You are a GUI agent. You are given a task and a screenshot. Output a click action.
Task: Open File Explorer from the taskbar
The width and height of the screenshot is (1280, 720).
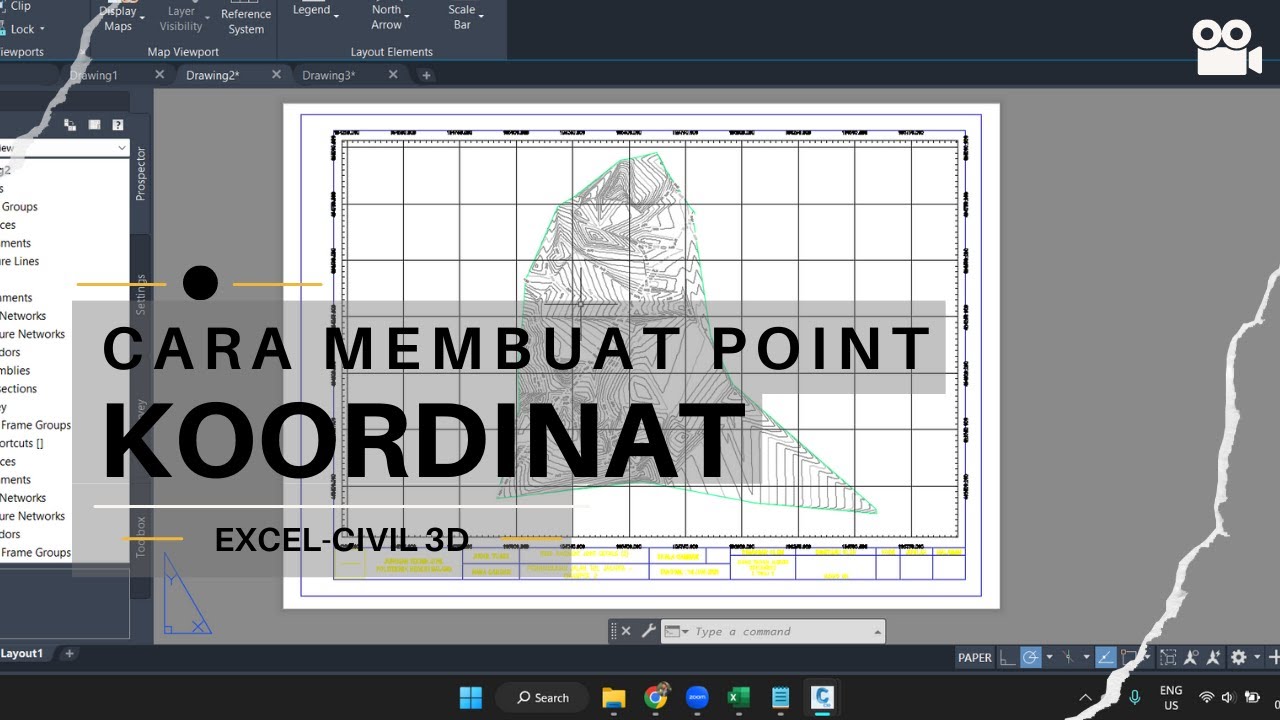(x=613, y=697)
